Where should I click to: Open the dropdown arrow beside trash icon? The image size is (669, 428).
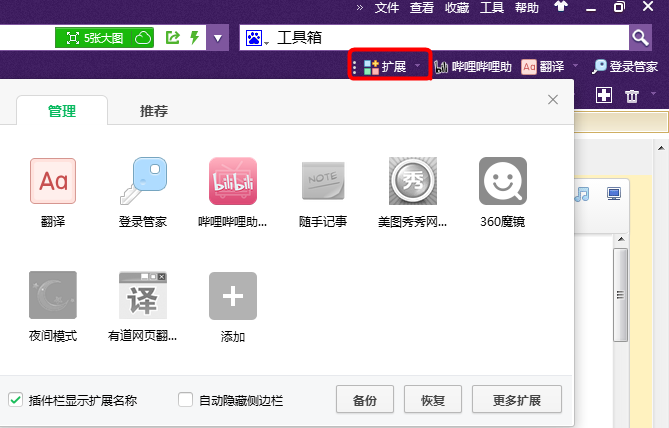click(x=653, y=93)
